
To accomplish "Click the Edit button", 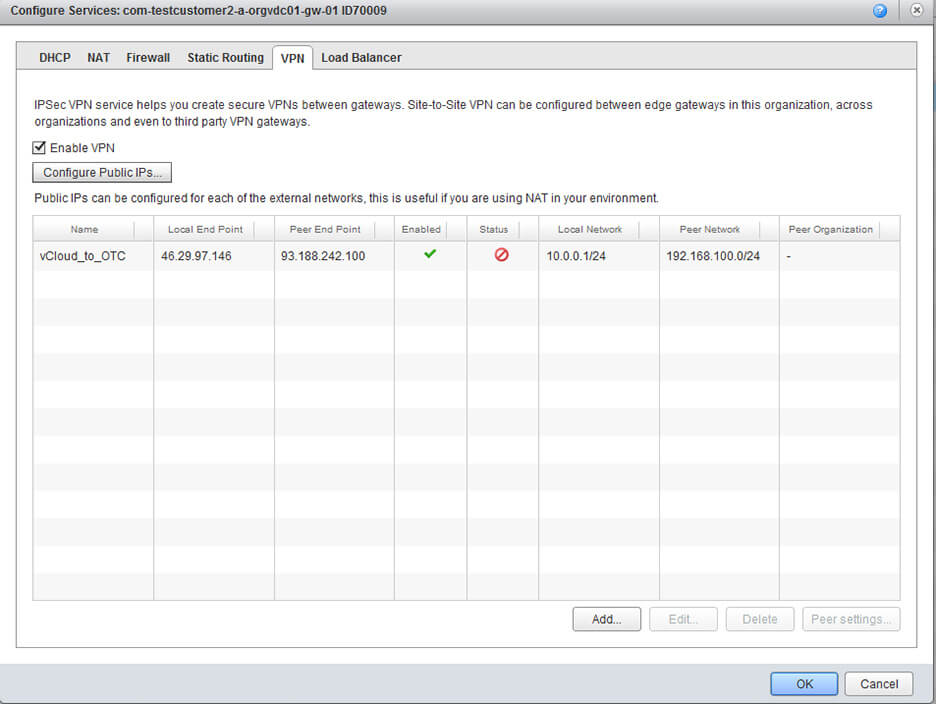I will pos(683,618).
